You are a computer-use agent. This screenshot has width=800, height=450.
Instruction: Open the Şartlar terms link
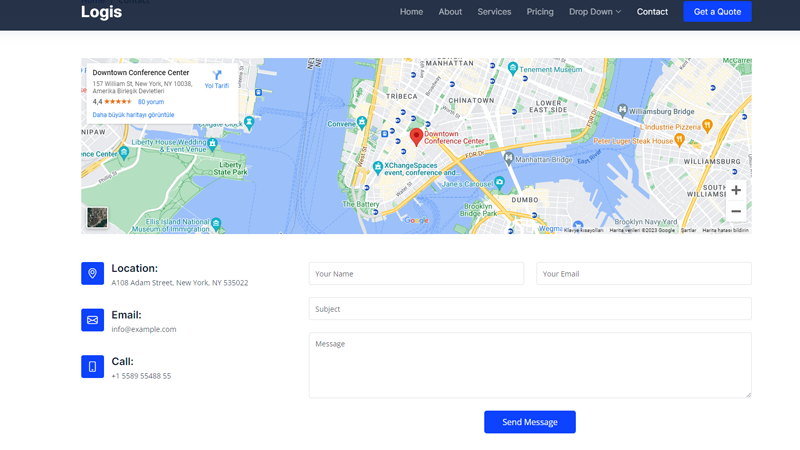[x=688, y=231]
